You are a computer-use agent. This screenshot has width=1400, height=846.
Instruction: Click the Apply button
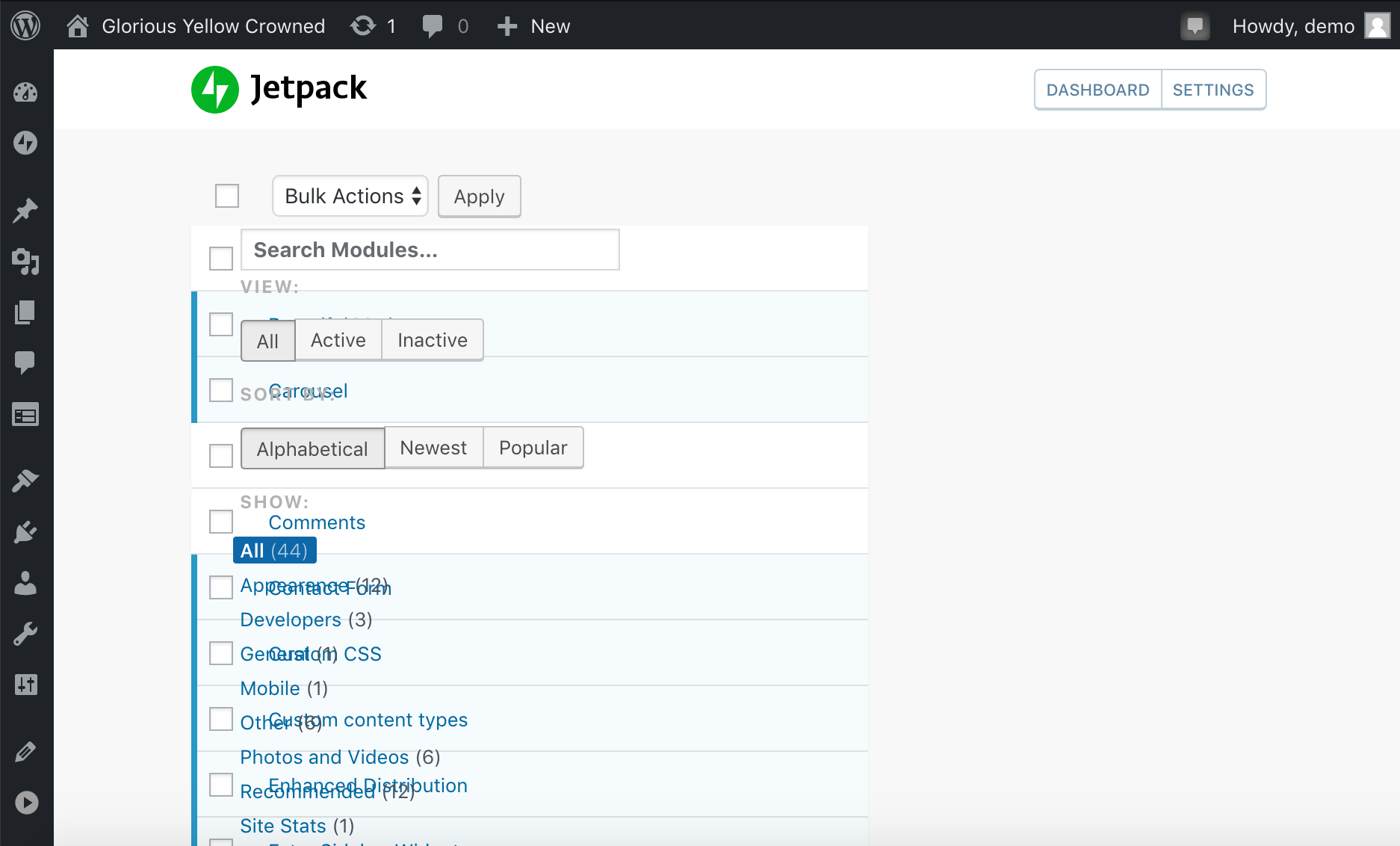[x=480, y=196]
